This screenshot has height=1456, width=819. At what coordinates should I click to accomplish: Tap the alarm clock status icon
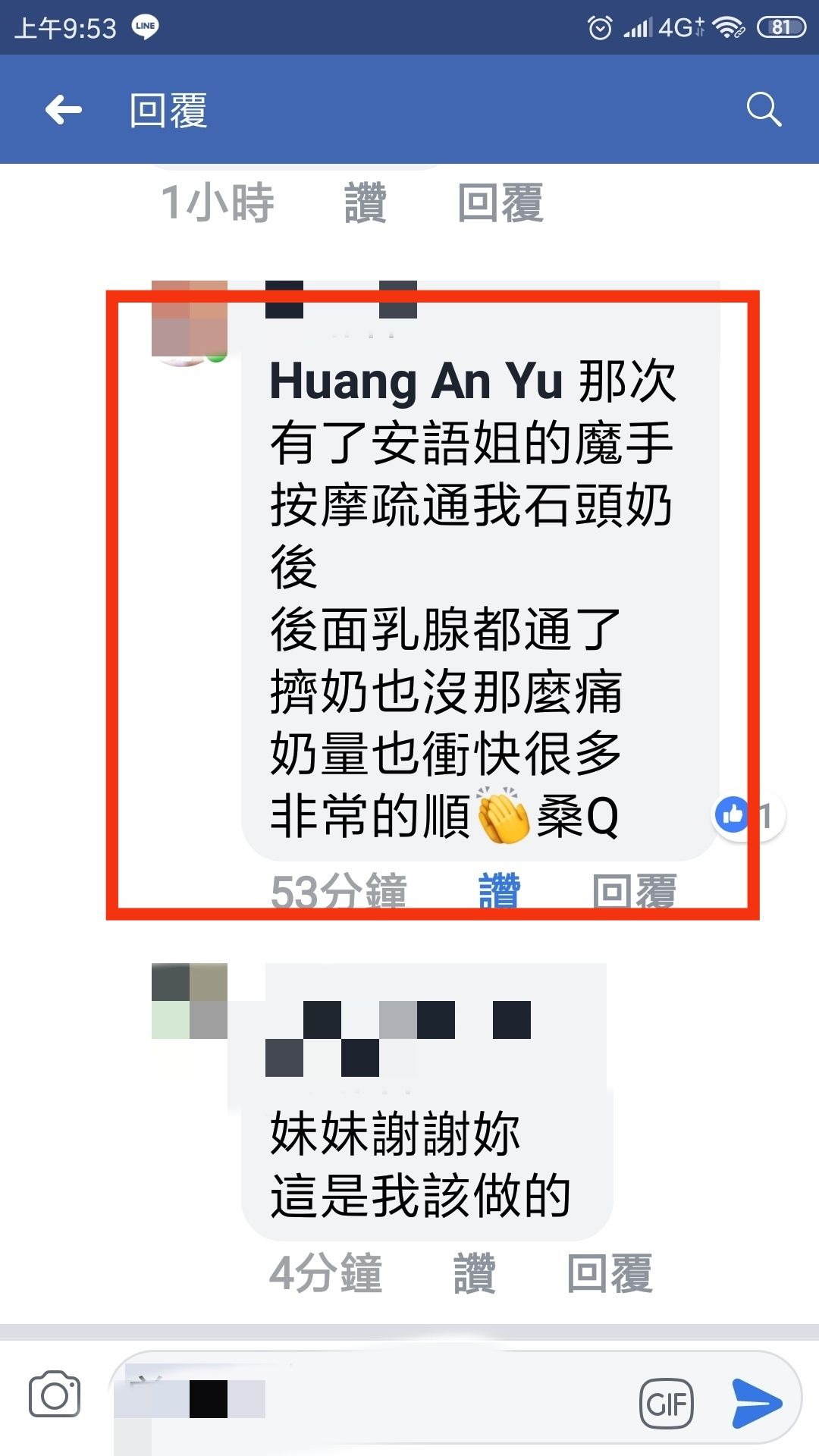[600, 28]
